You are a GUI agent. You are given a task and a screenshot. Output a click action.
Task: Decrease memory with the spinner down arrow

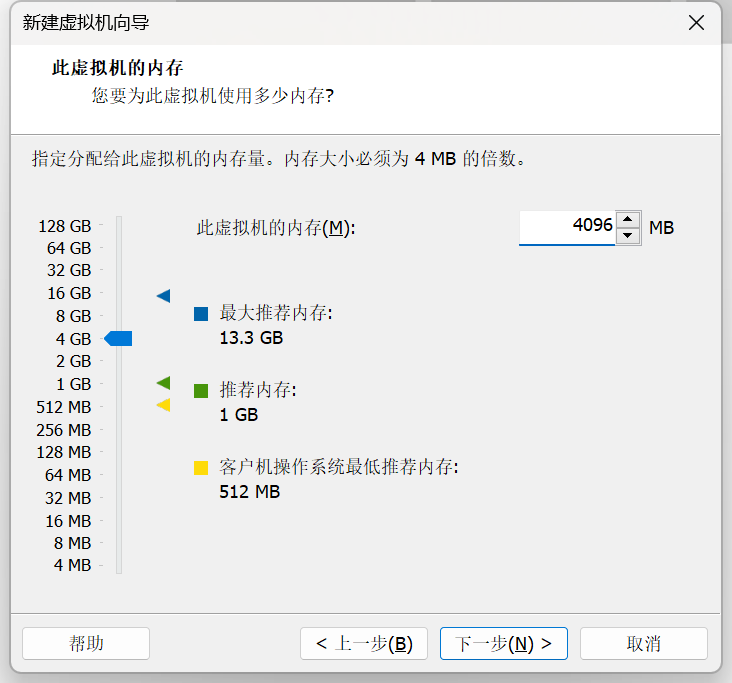pyautogui.click(x=628, y=235)
